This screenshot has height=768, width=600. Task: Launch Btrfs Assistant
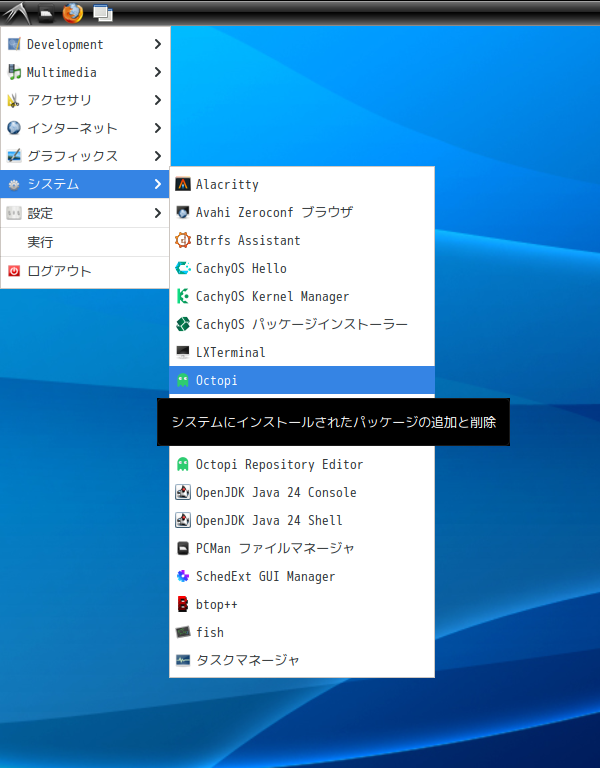(302, 240)
